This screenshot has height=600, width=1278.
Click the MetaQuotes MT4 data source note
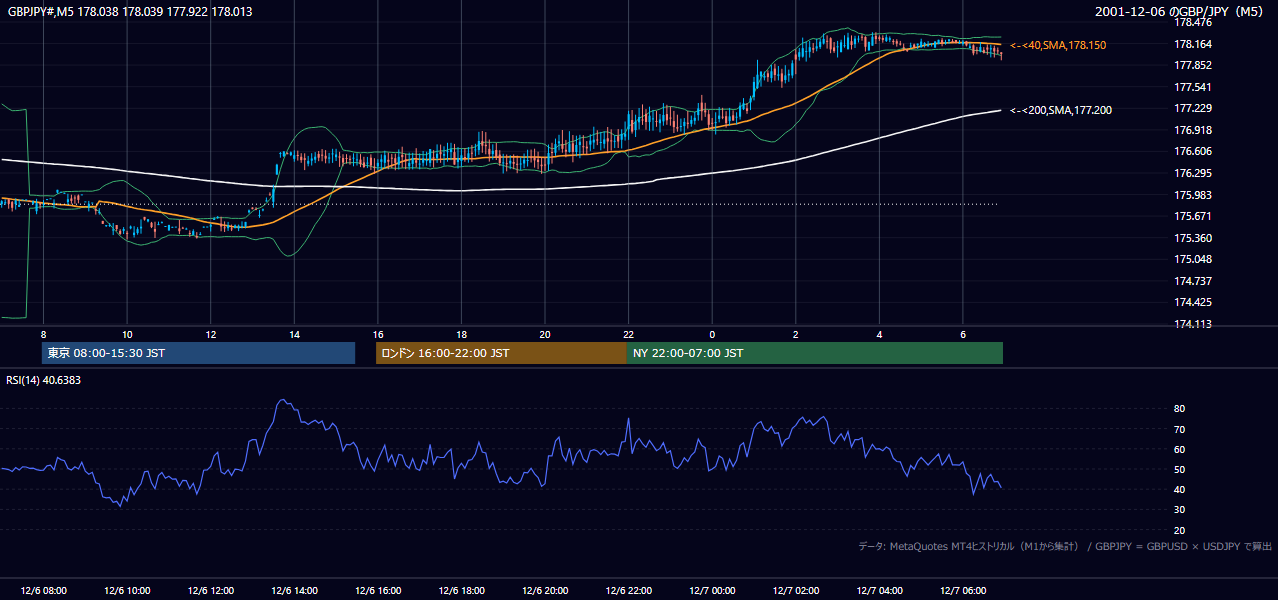coord(1065,546)
